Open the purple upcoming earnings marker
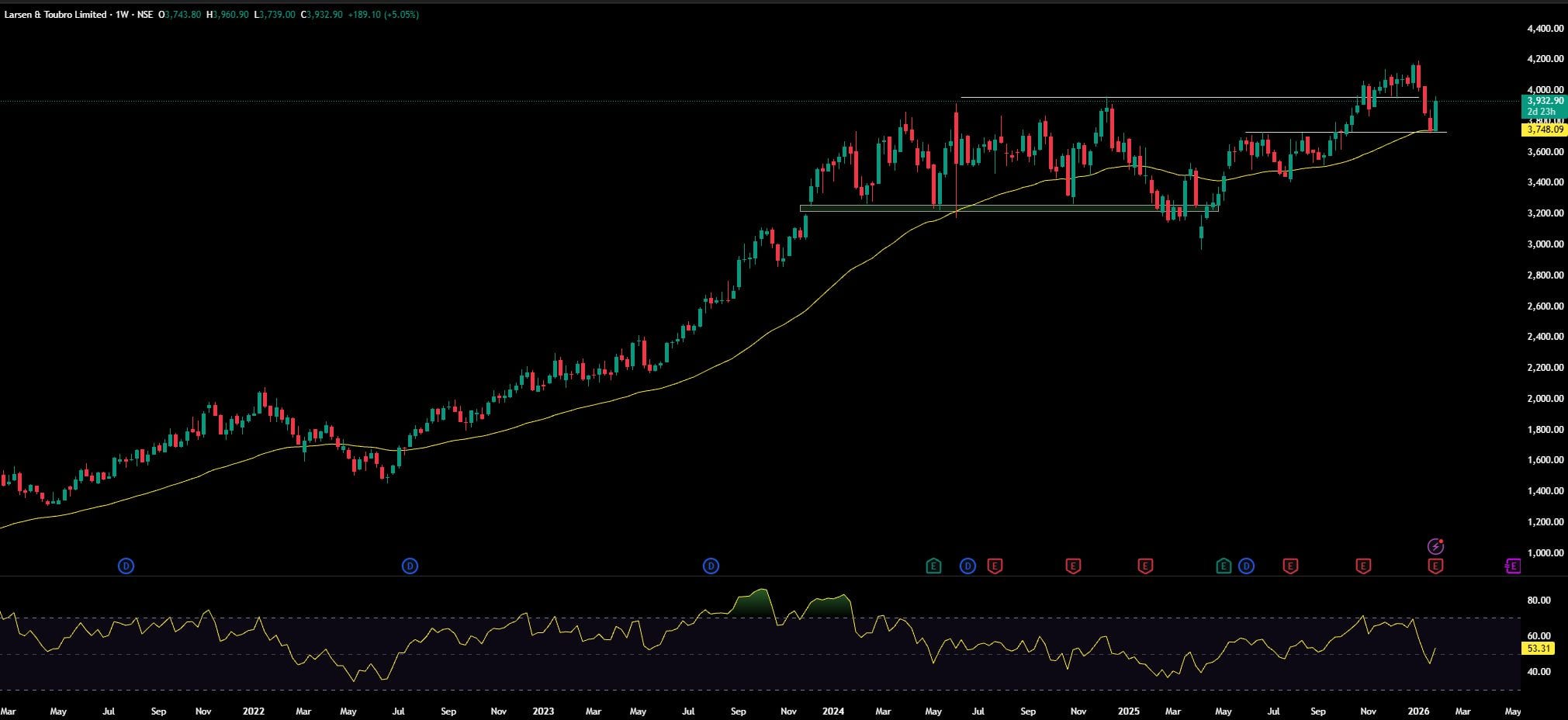The height and width of the screenshot is (720, 1568). click(1512, 566)
